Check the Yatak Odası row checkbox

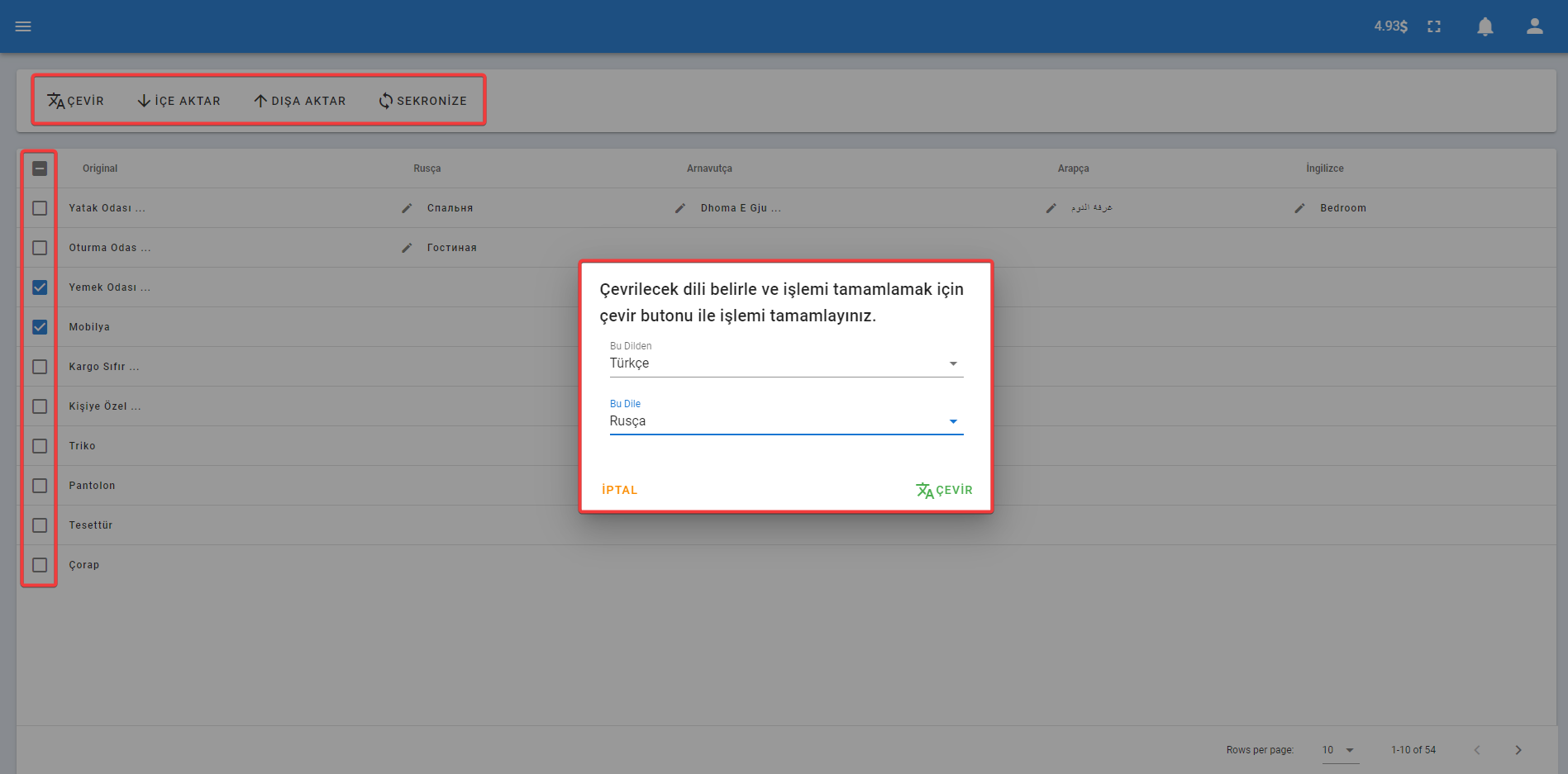click(40, 208)
